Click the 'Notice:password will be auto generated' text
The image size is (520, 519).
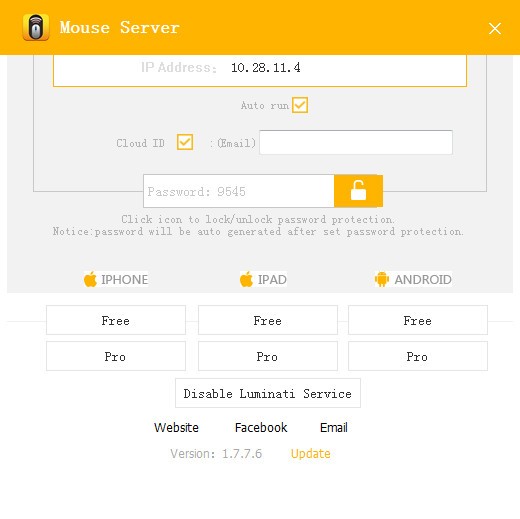click(258, 231)
